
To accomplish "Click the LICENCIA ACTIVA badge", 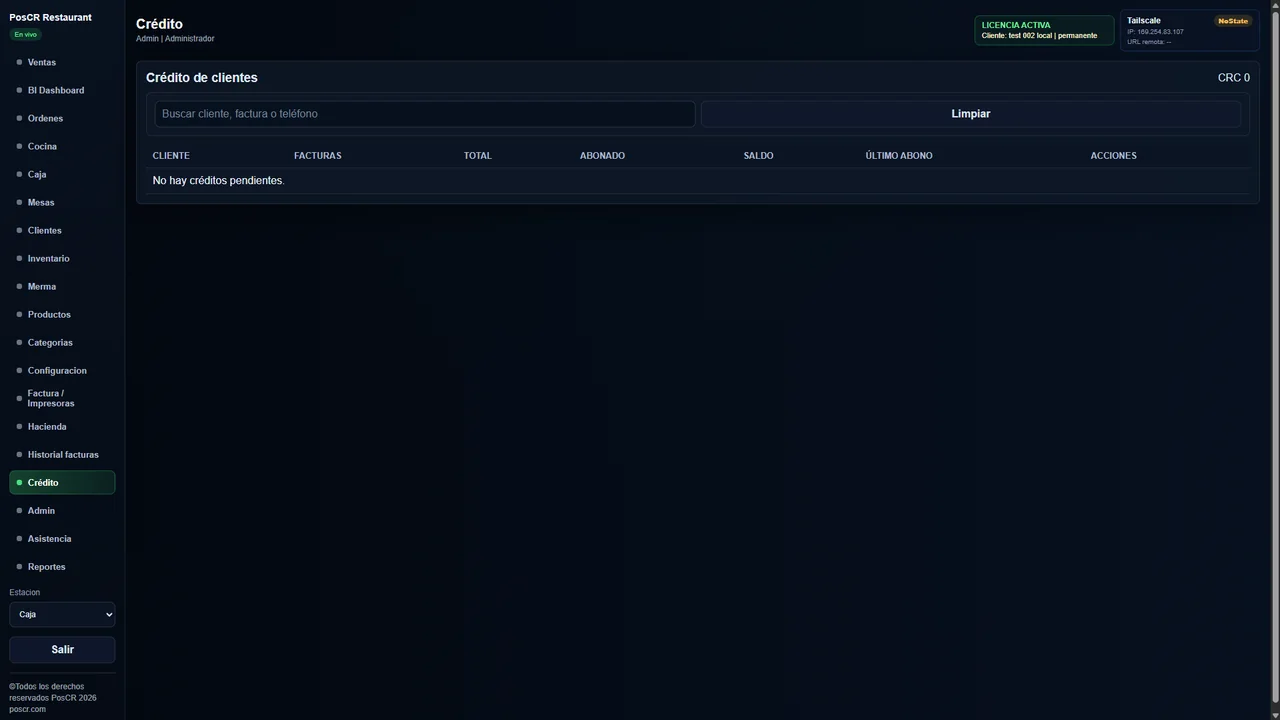I will [x=1044, y=30].
